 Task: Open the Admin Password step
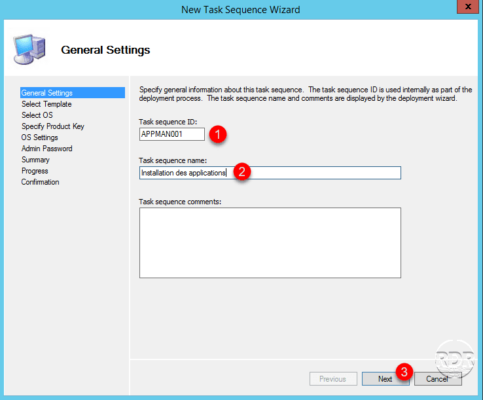pos(47,148)
